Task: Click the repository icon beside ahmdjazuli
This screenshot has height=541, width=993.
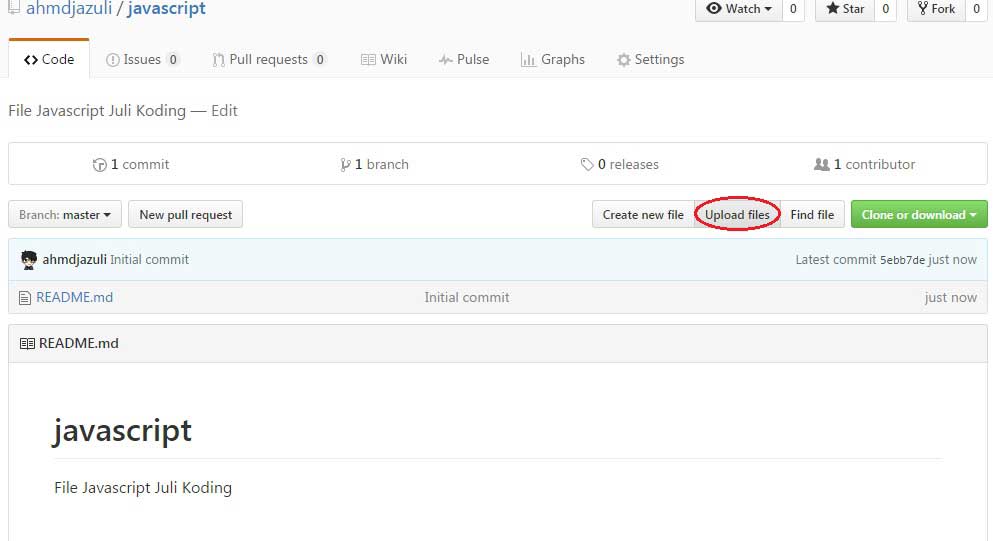Action: (x=13, y=8)
